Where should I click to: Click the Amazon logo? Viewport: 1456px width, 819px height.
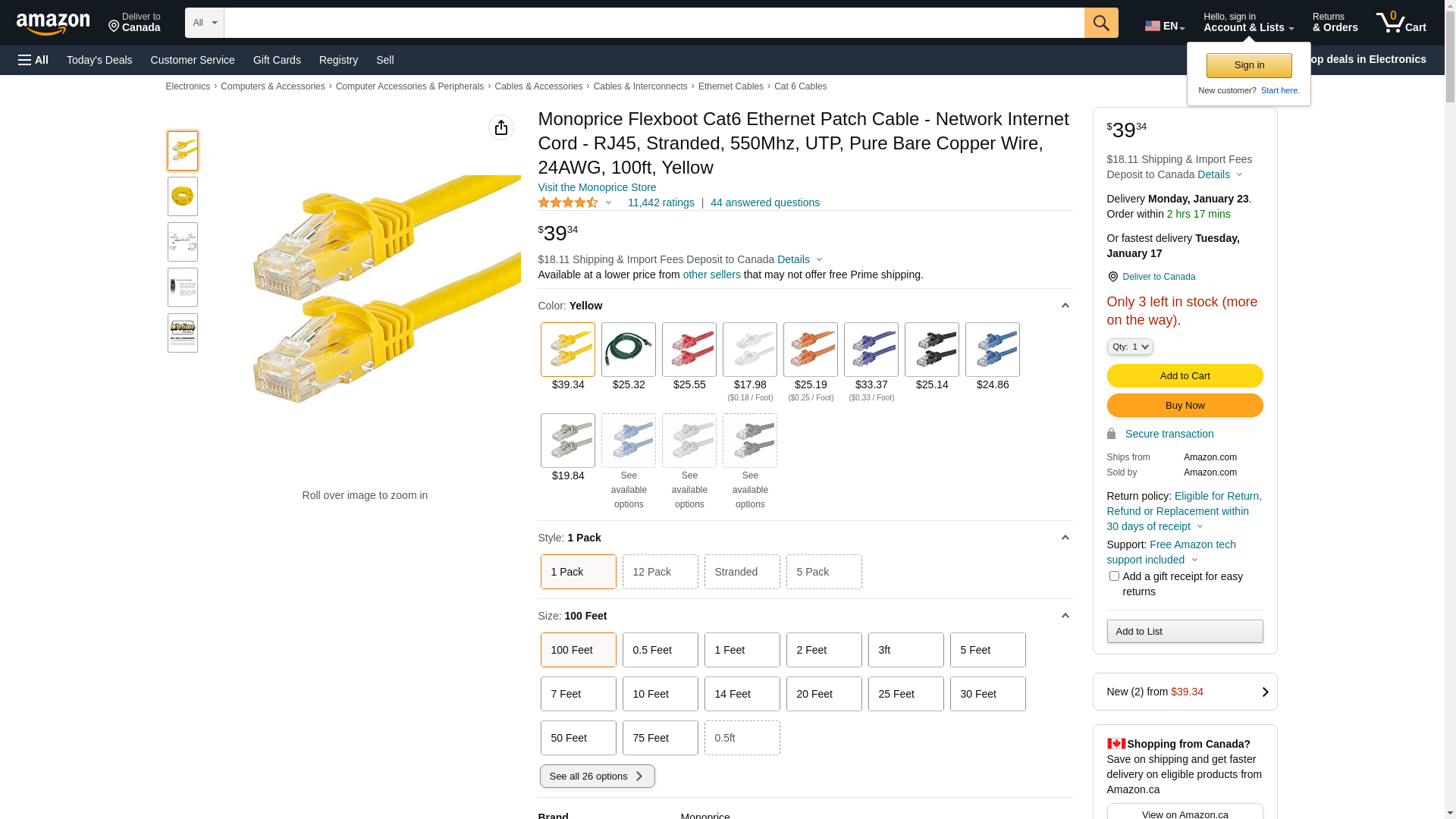click(53, 24)
